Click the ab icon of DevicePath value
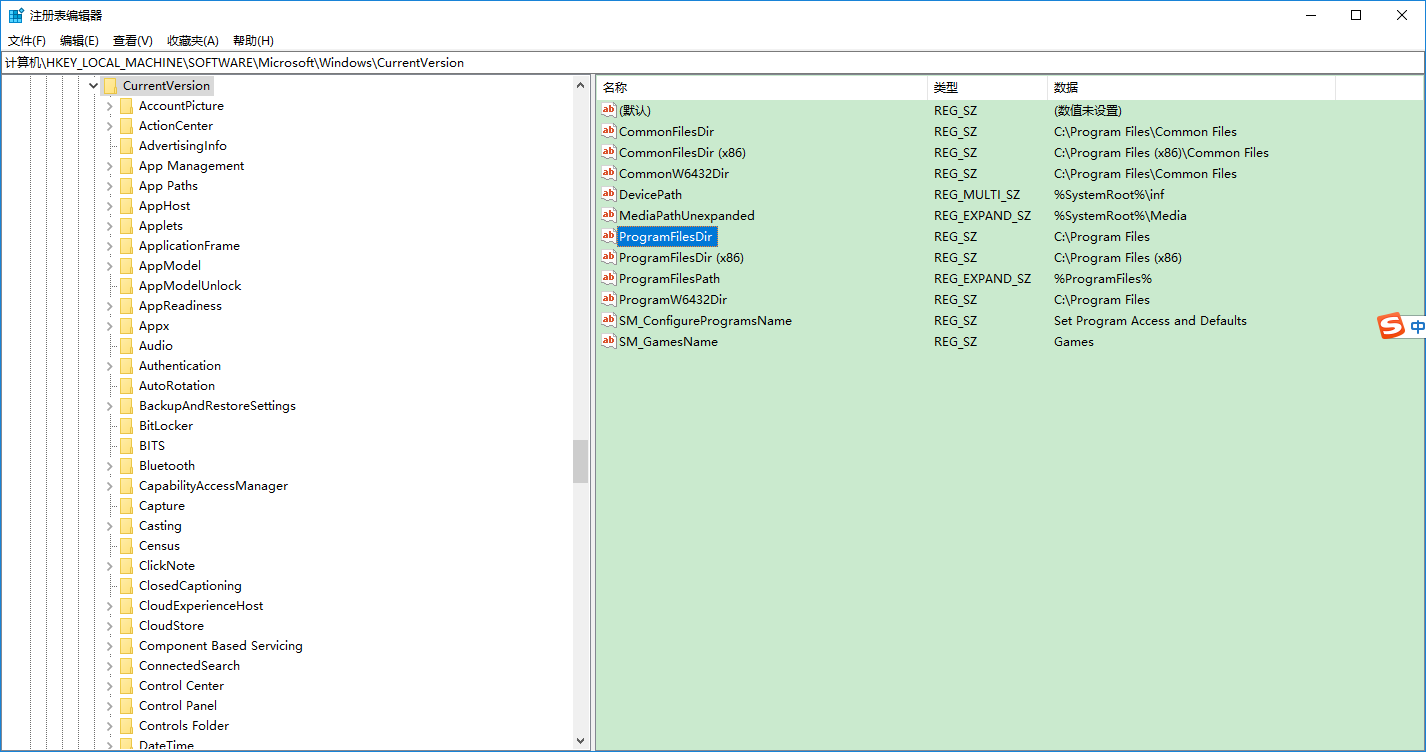 pos(608,194)
